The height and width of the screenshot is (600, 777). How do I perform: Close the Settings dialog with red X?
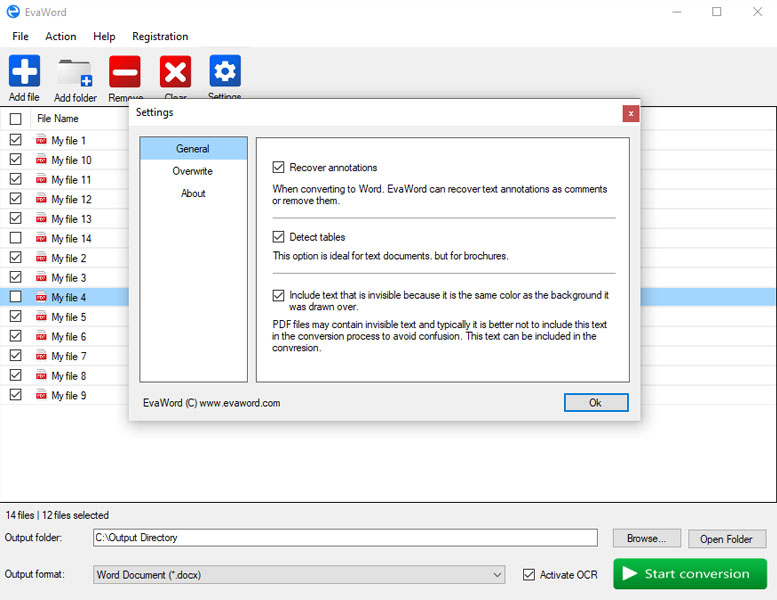click(631, 113)
